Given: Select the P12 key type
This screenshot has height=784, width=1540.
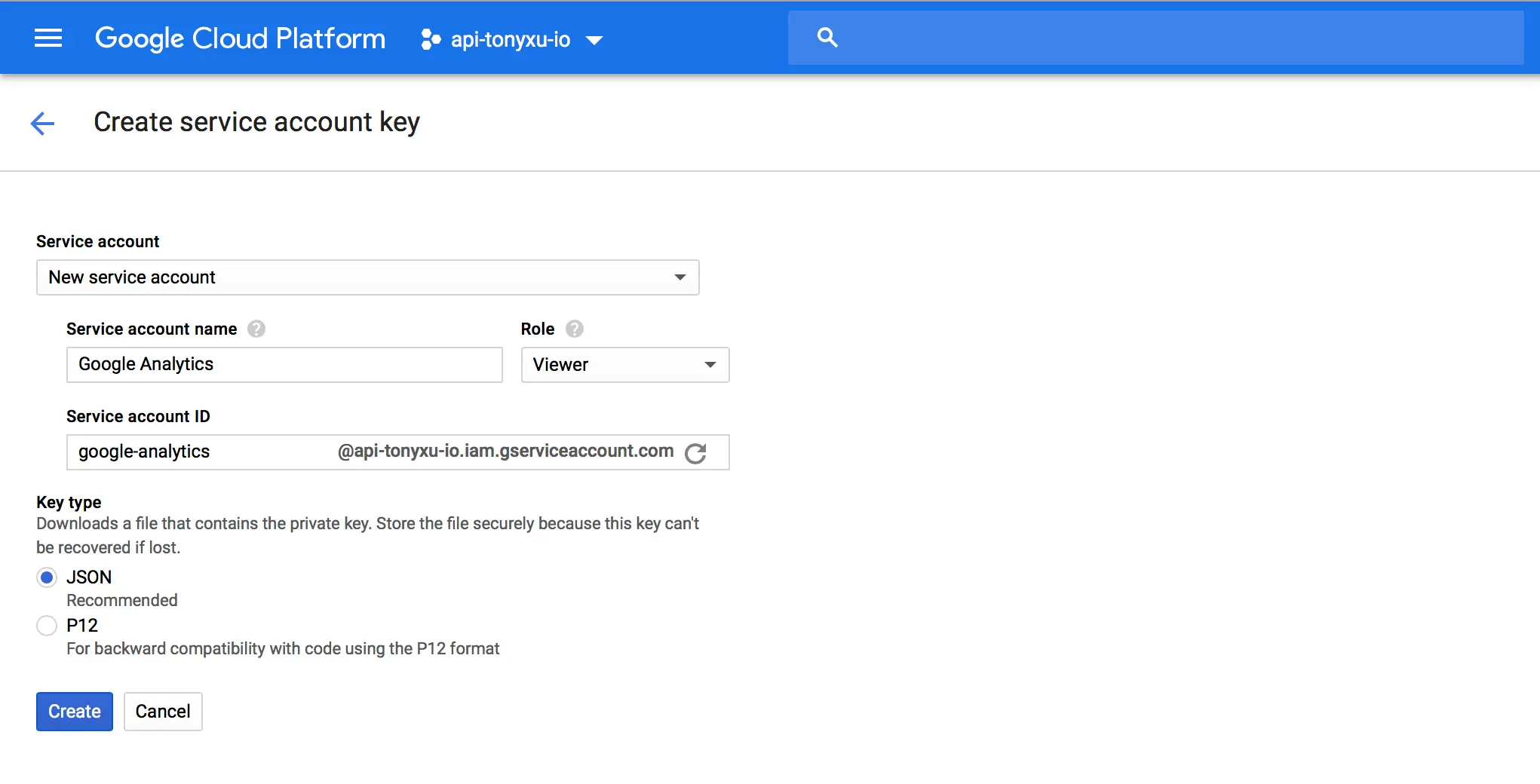Looking at the screenshot, I should click(x=47, y=626).
